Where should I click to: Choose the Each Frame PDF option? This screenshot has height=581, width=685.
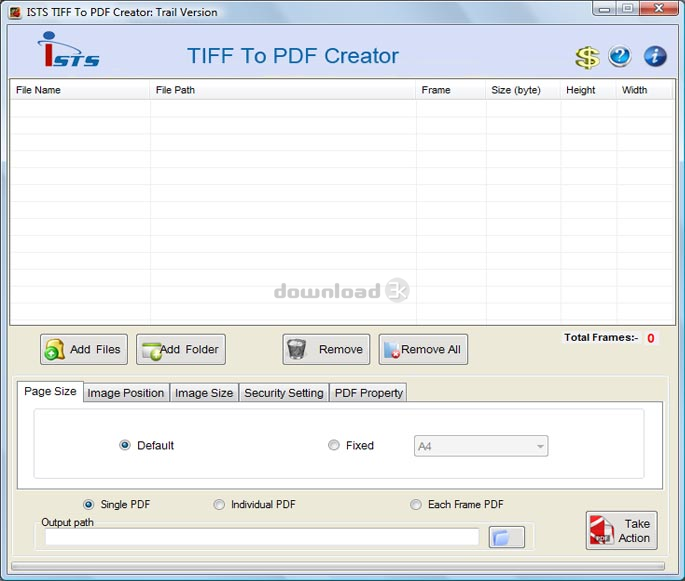click(416, 505)
